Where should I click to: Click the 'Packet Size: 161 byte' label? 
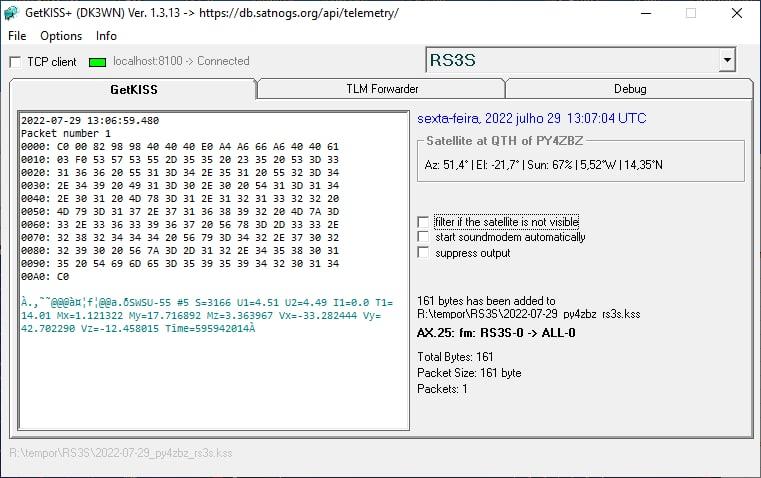pyautogui.click(x=469, y=373)
